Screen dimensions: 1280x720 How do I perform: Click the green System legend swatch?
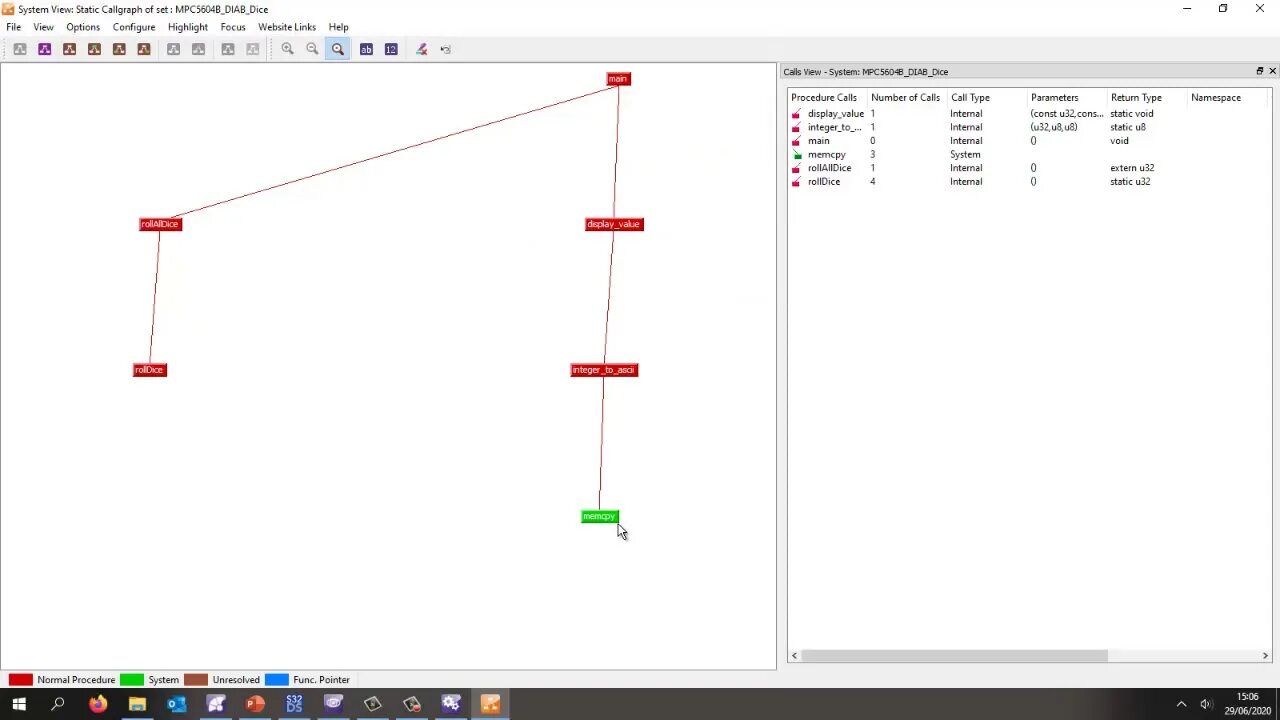132,680
